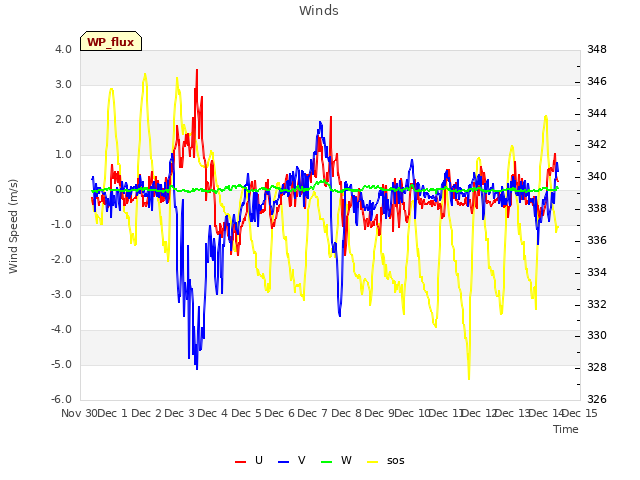This screenshot has height=480, width=640.
Task: Click the 346 right axis label
Action: (x=597, y=82)
